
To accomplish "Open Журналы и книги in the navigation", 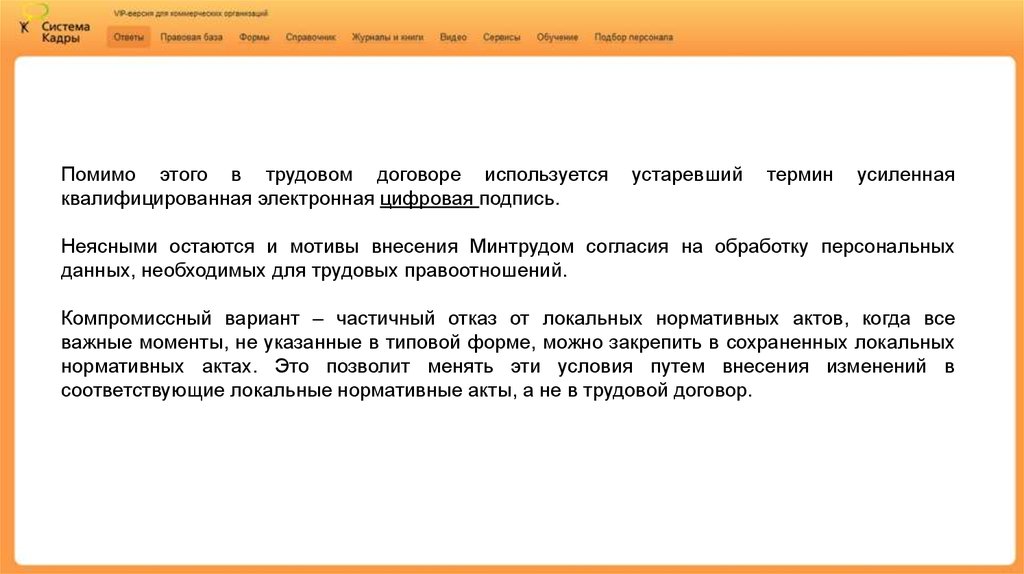I will (388, 37).
